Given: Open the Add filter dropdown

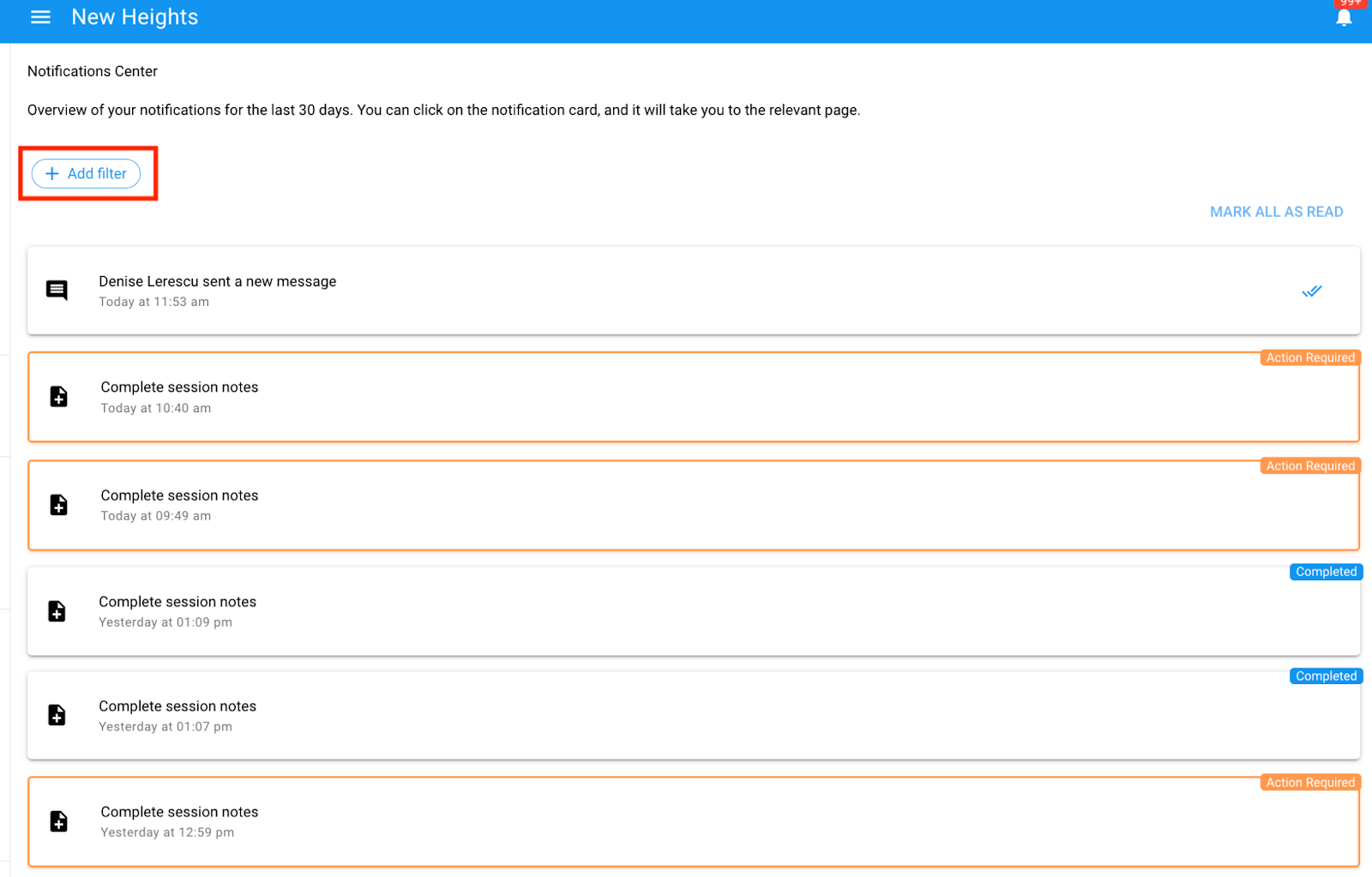Looking at the screenshot, I should [87, 173].
